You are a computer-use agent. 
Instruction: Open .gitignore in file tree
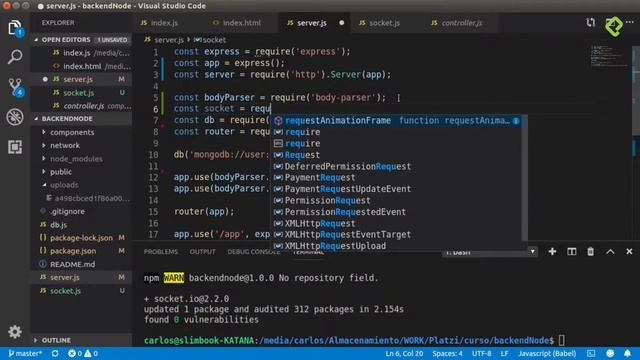67,211
